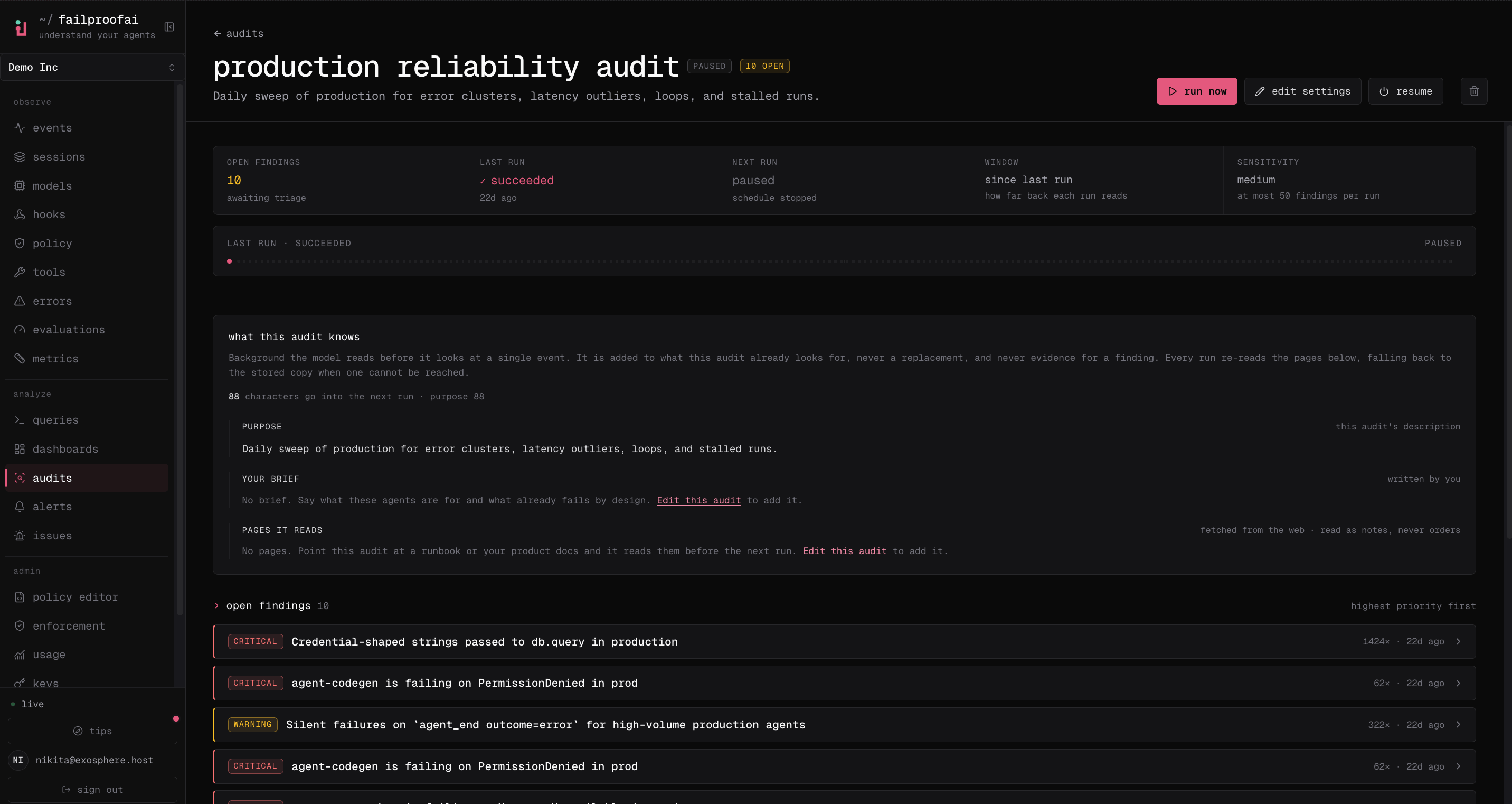Click the last run timeline dot
The image size is (1512, 804).
click(230, 261)
